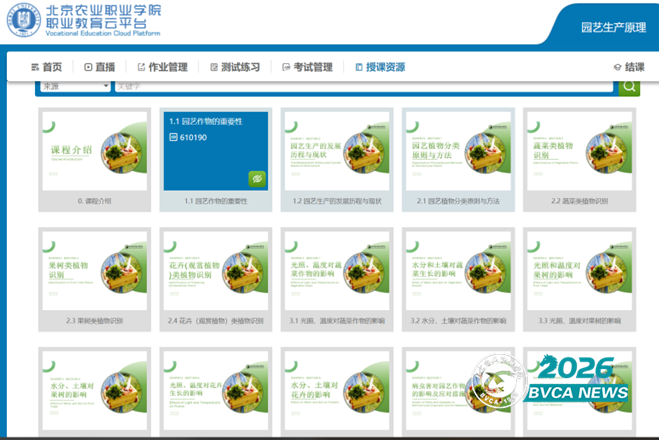Image resolution: width=659 pixels, height=440 pixels.
Task: Click the 园艺生产原理 course title
Action: [613, 27]
